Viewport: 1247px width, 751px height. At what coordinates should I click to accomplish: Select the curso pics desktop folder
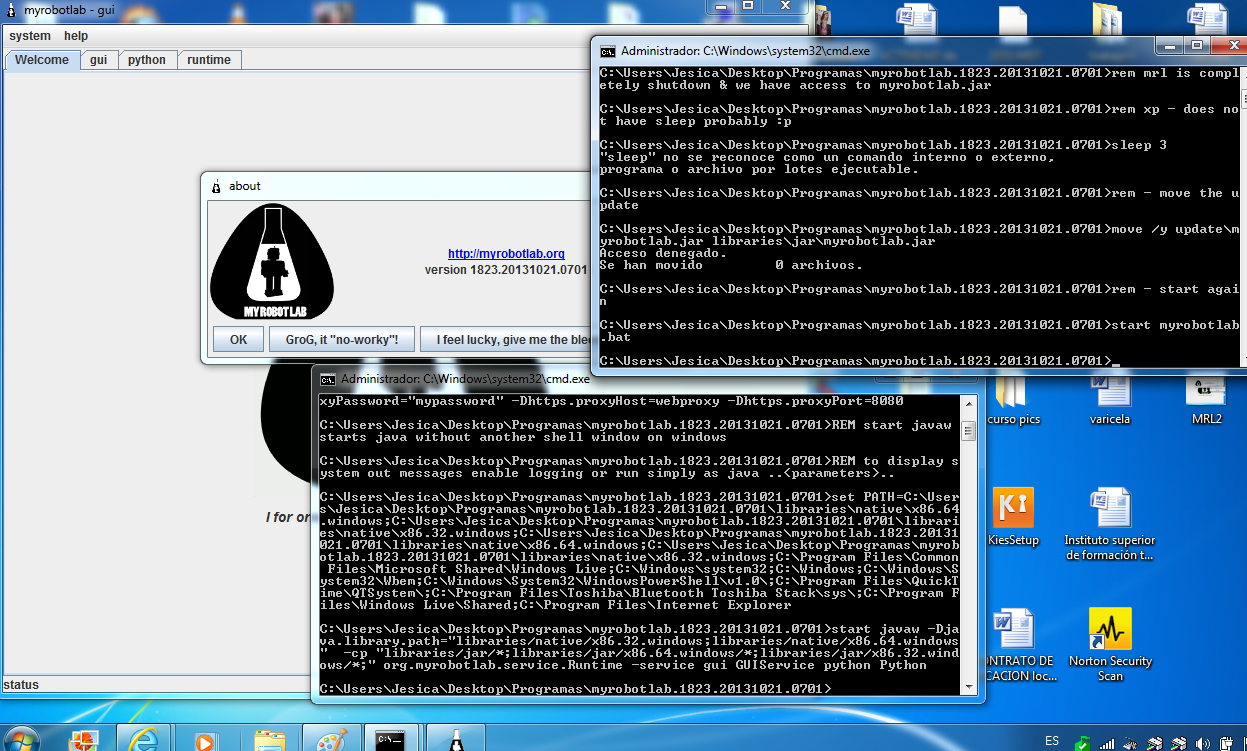coord(1015,400)
